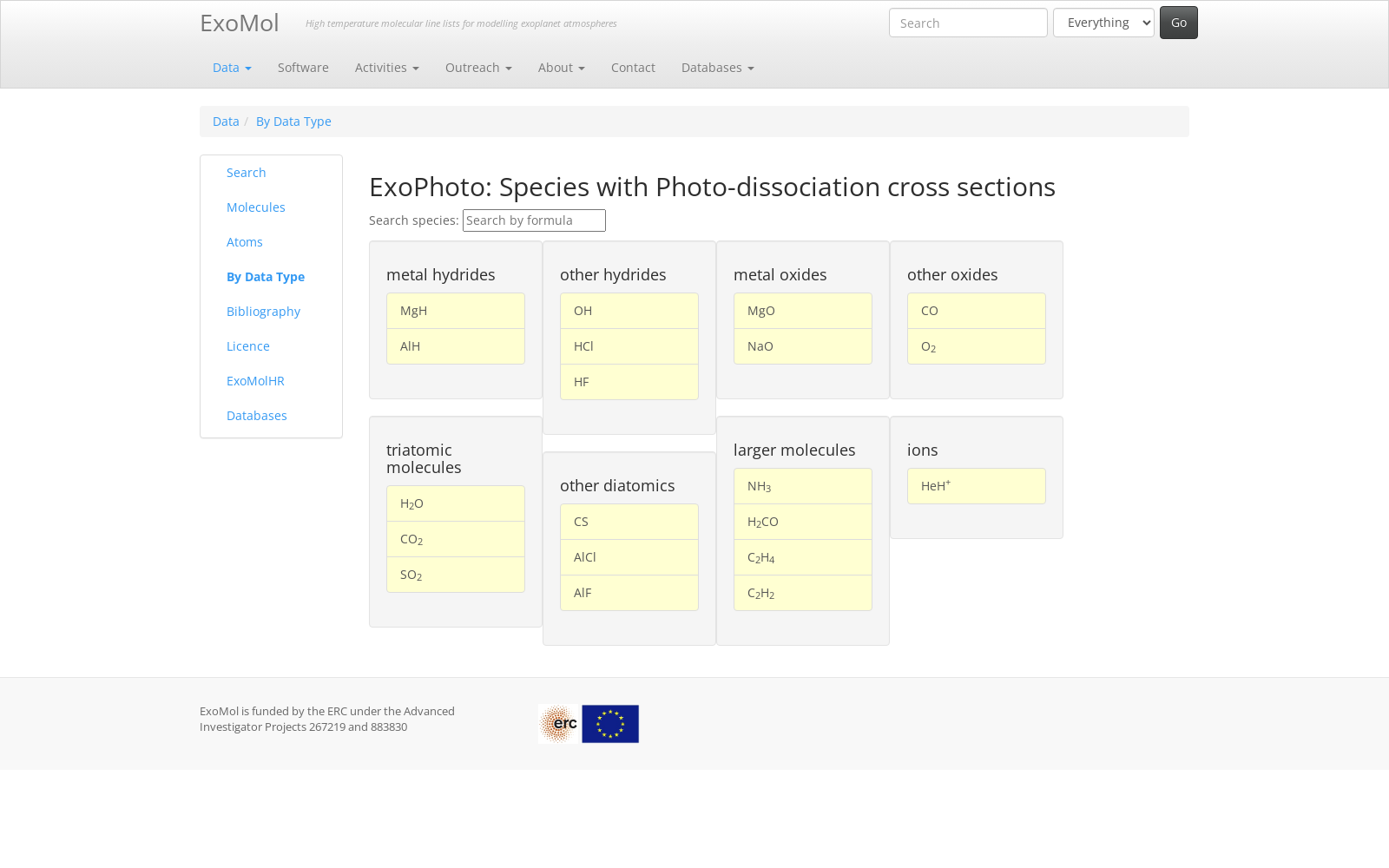The width and height of the screenshot is (1389, 868).
Task: Open the H2O species entry
Action: 456,503
